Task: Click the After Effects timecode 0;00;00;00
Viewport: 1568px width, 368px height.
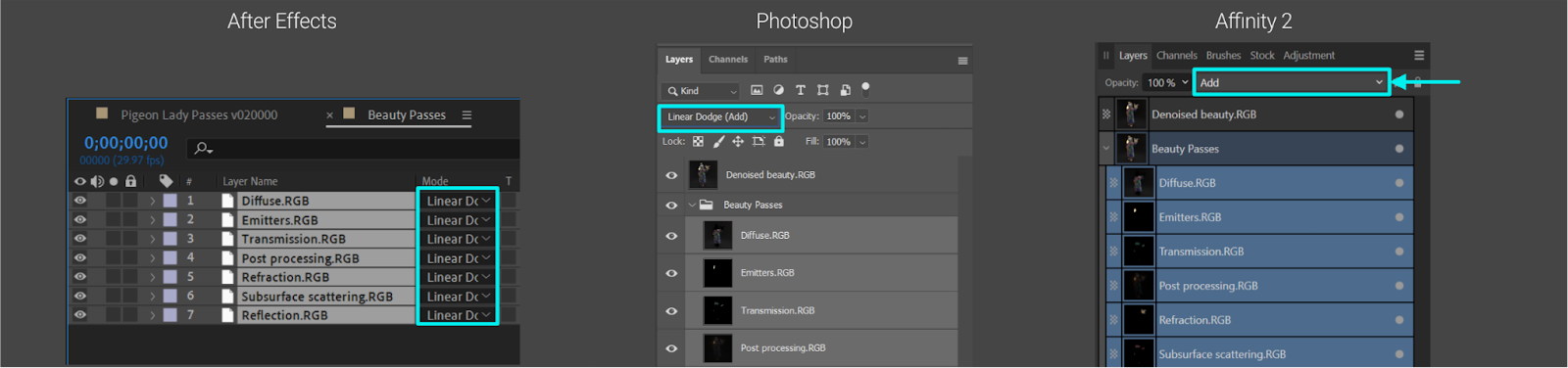Action: pos(125,143)
